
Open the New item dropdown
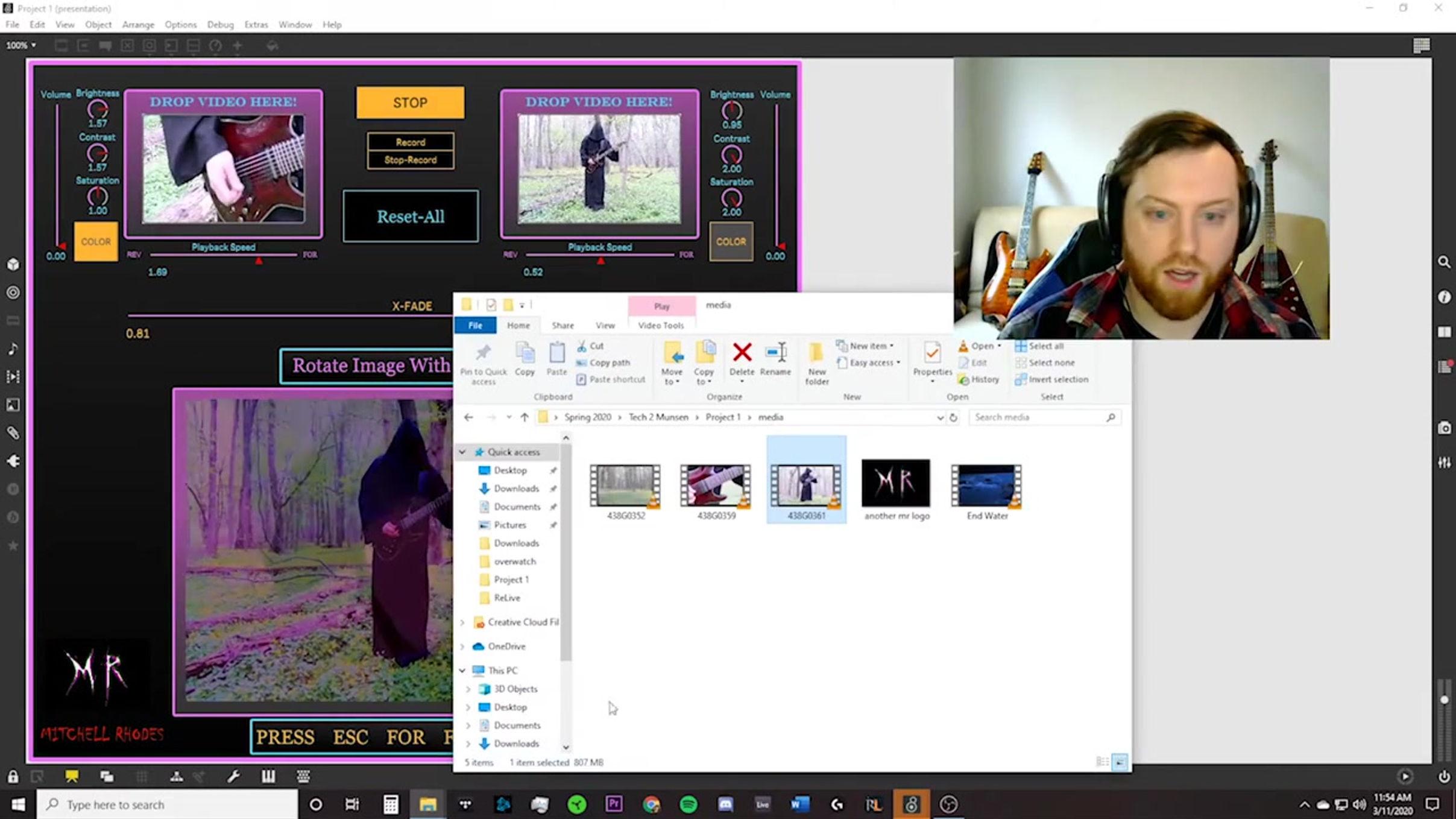point(865,346)
